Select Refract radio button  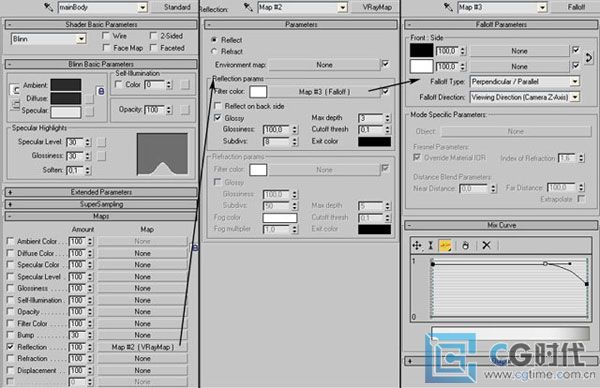click(215, 51)
